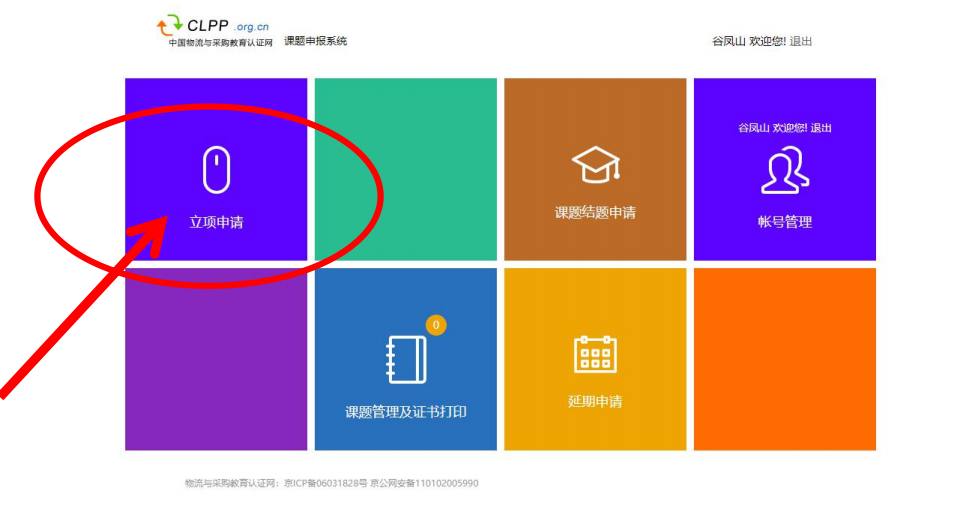Click the blank orange tile under 帐号管理

[785, 359]
